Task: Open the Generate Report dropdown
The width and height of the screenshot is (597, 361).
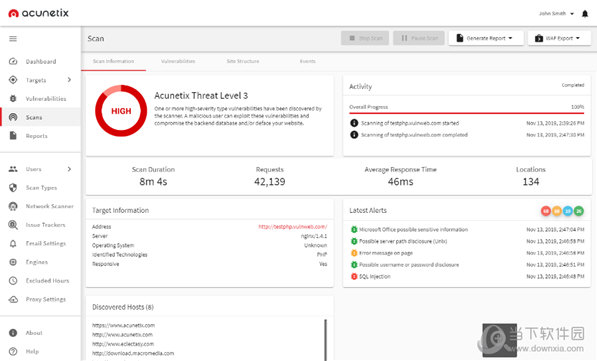Action: pyautogui.click(x=486, y=38)
